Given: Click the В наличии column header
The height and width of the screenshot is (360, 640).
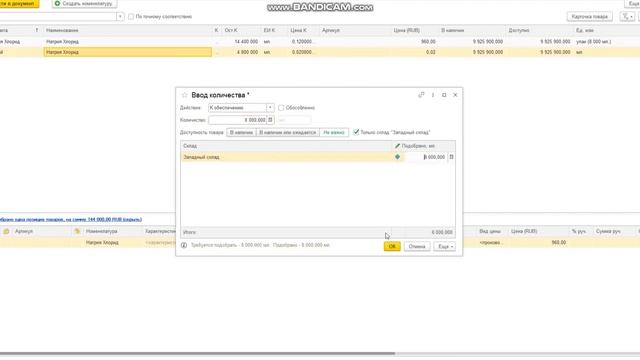Looking at the screenshot, I should coord(472,31).
